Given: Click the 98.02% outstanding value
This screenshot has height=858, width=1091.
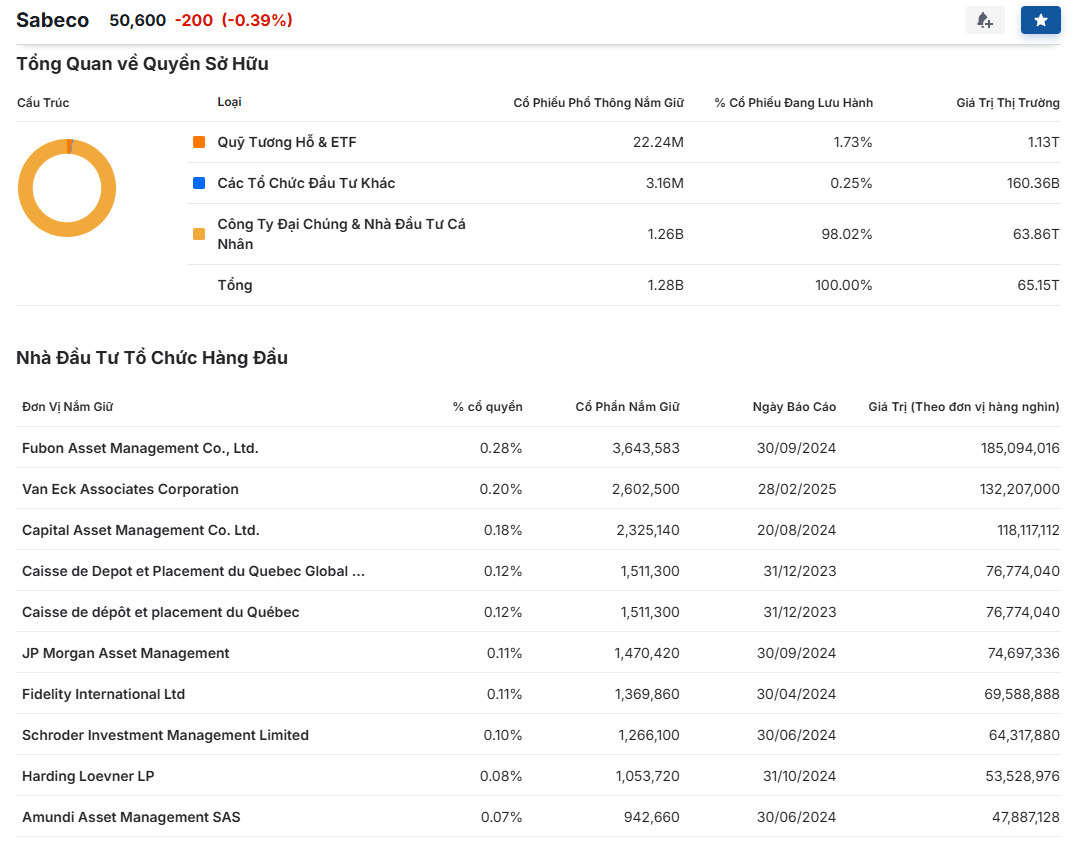Looking at the screenshot, I should coord(847,234).
